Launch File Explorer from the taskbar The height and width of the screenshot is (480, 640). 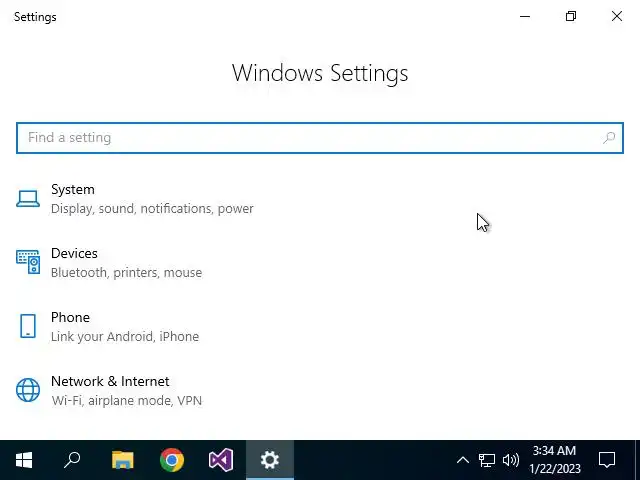pos(122,460)
